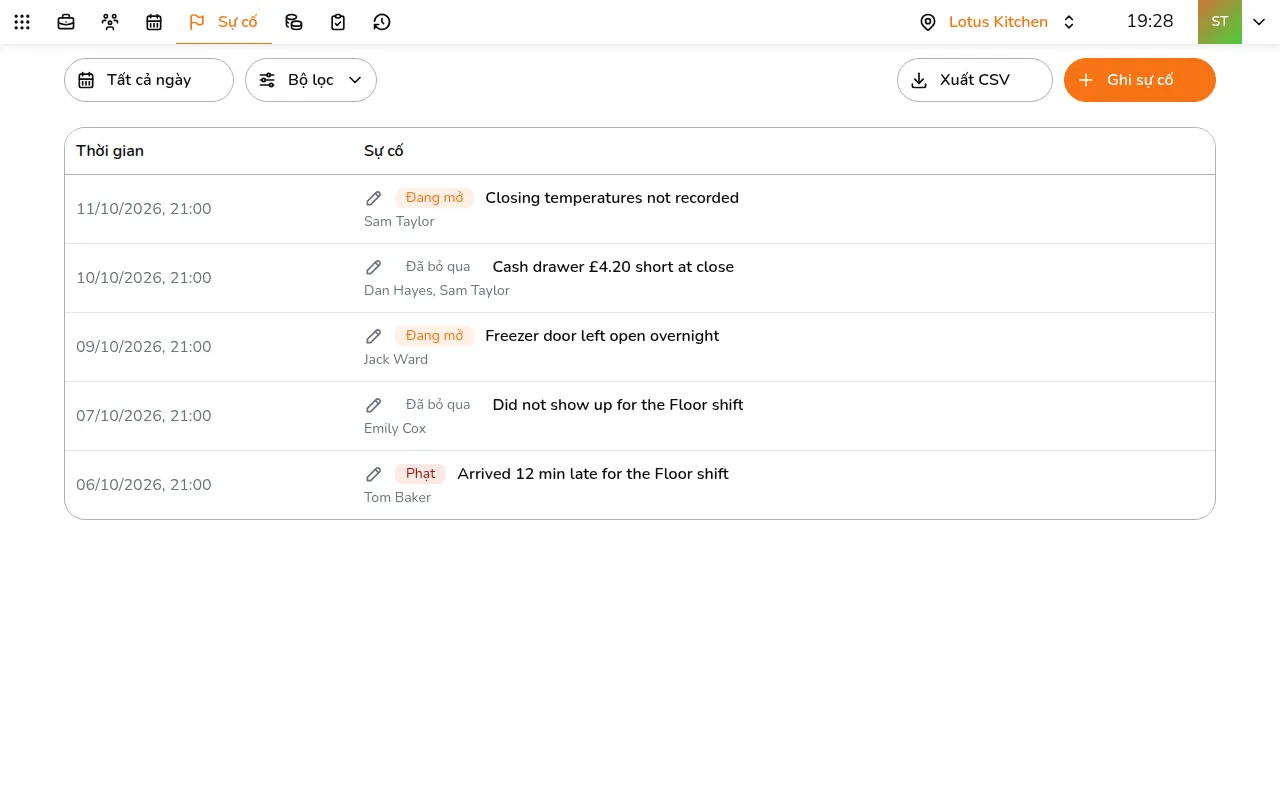Image resolution: width=1280 pixels, height=800 pixels.
Task: Click the 07/10/2026, 21:00 time cell
Action: coord(144,416)
